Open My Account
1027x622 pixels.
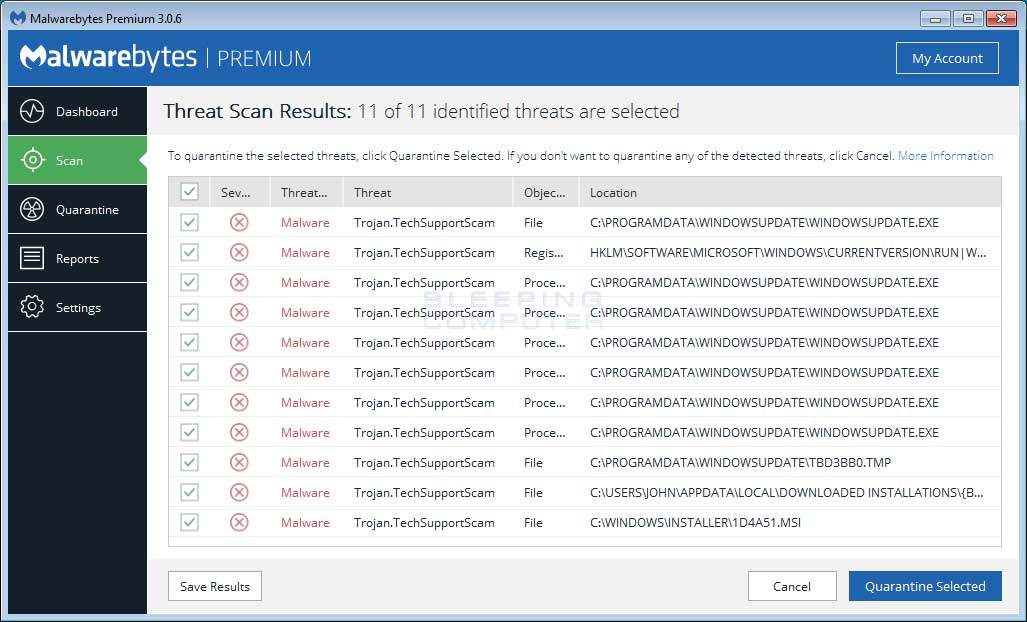coord(947,57)
